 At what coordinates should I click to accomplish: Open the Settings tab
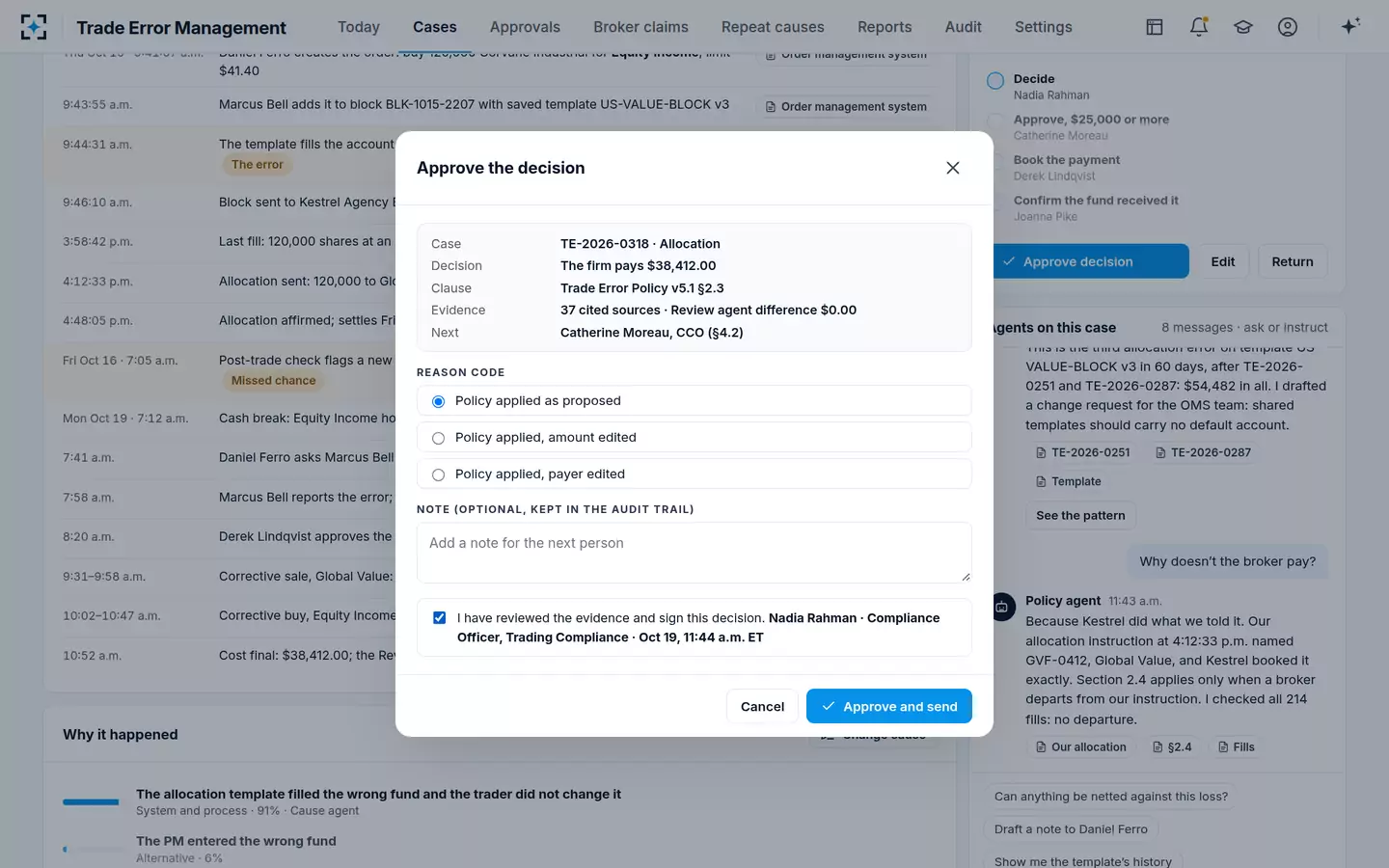coord(1044,27)
